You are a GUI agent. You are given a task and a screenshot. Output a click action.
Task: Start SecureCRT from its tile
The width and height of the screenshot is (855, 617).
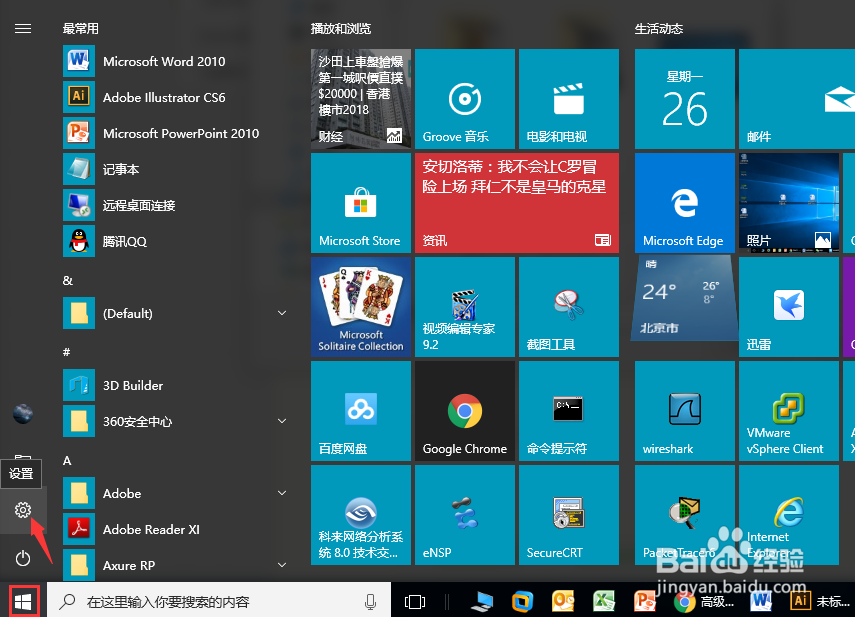click(569, 515)
